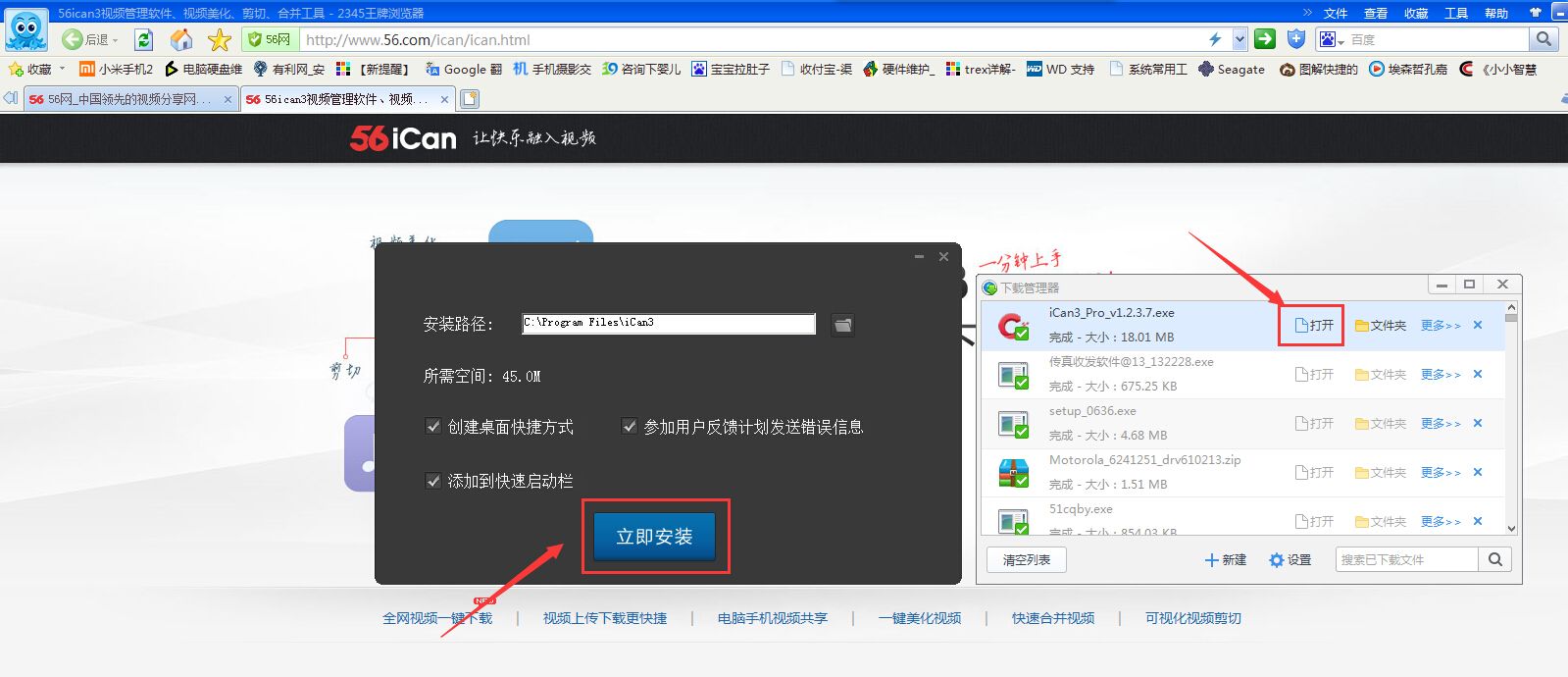
Task: Open Google 翻 bookmark
Action: tap(464, 69)
